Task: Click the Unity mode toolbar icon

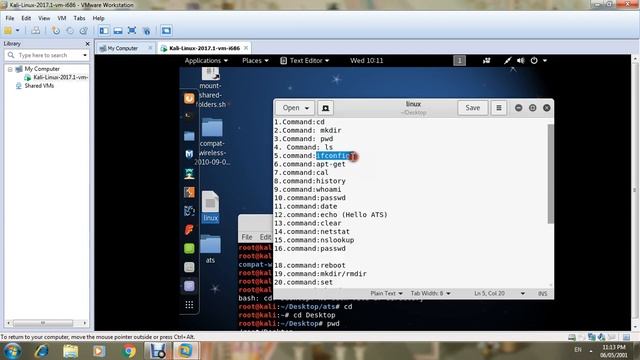Action: pyautogui.click(x=147, y=31)
